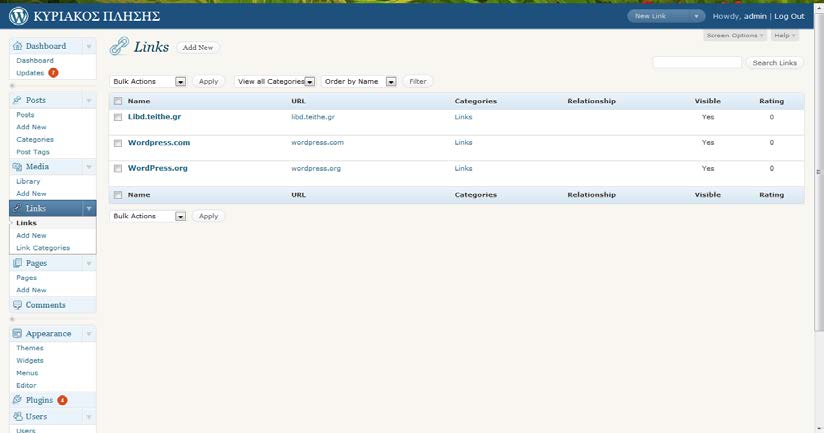Open the Updates submenu item
Screen dimensions: 824x433
tap(30, 73)
